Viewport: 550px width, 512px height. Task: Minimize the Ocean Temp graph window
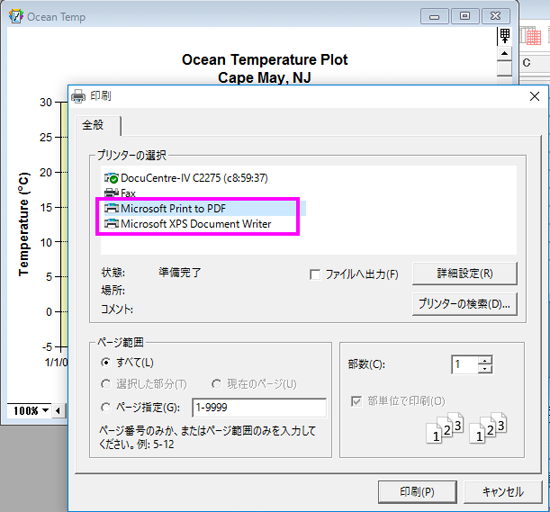434,16
